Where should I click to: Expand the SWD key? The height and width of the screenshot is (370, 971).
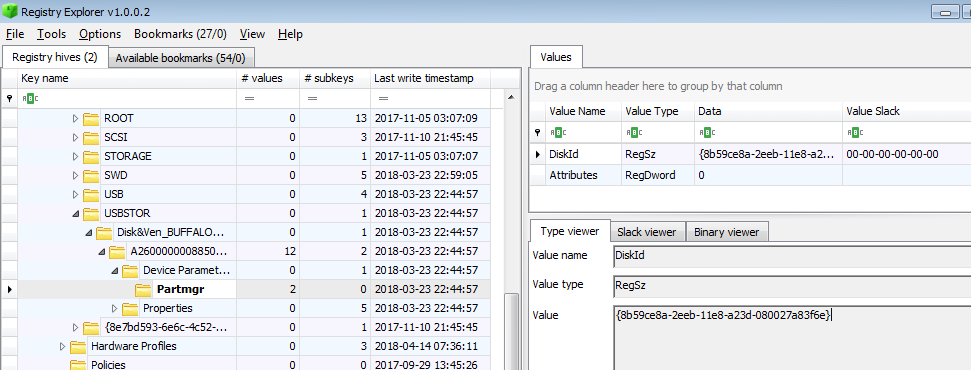pyautogui.click(x=76, y=175)
